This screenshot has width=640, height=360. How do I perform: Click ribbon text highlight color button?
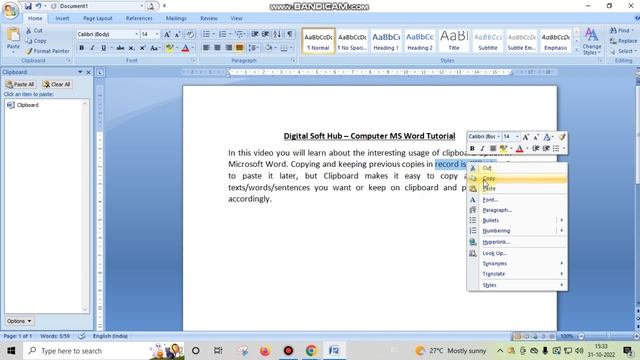169,48
